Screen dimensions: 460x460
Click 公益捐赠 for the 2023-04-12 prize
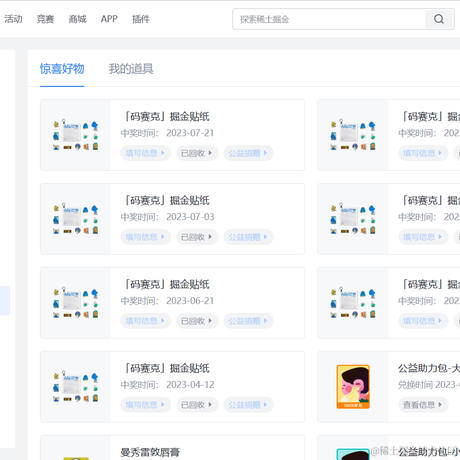(248, 405)
